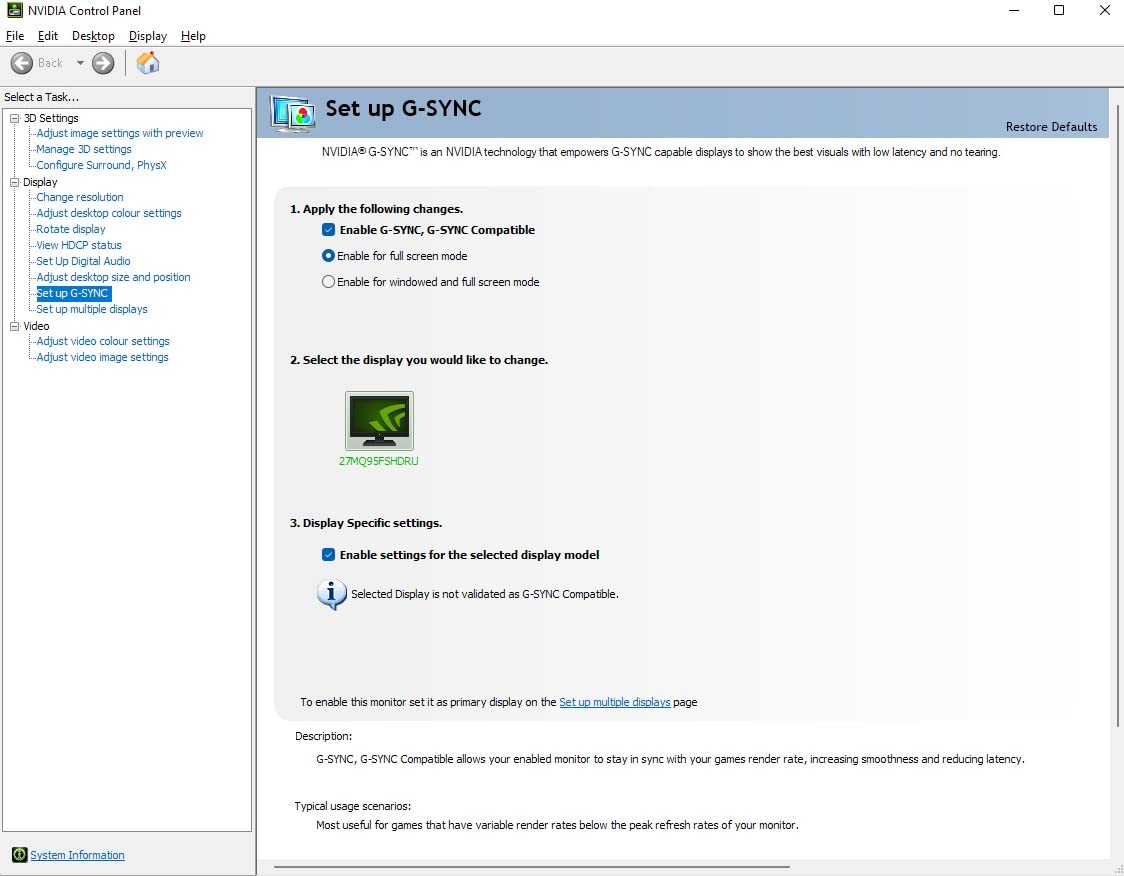Screen dimensions: 1124x876
Task: Open Configure Surround, PhysX
Action: coord(101,165)
